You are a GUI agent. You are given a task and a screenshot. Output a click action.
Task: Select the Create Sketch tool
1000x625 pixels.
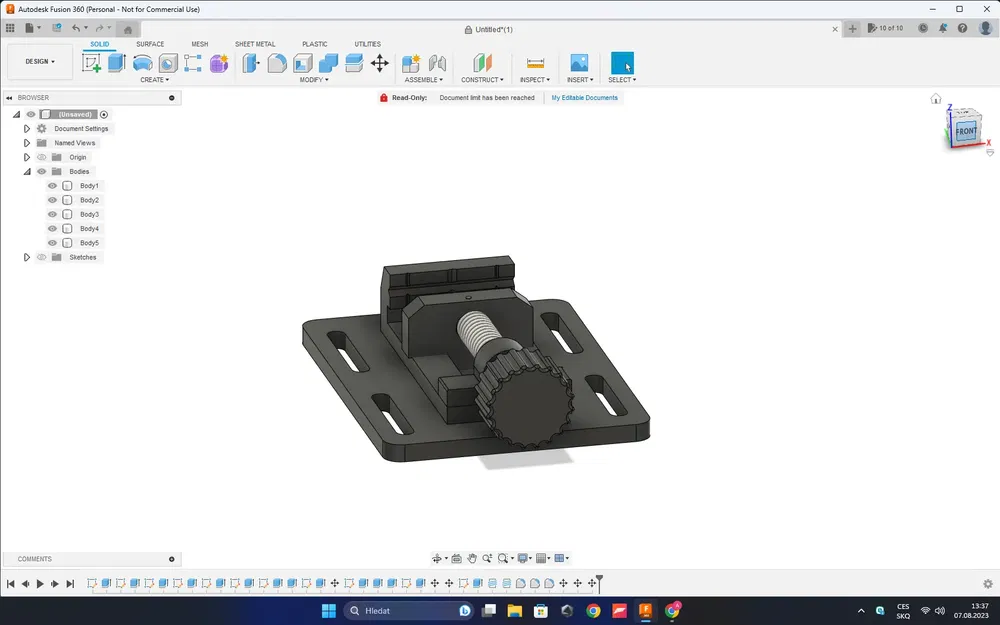coord(93,62)
